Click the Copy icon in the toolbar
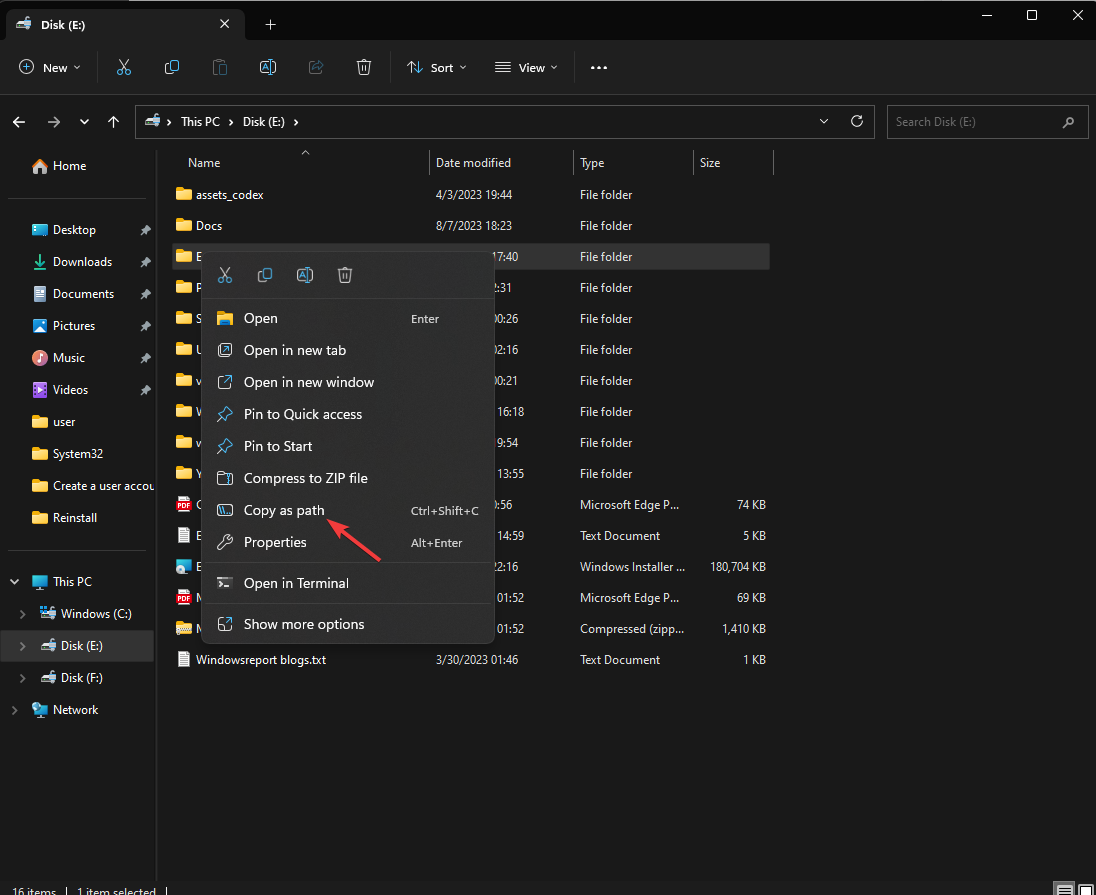Screen dimensions: 1096x895 172,67
